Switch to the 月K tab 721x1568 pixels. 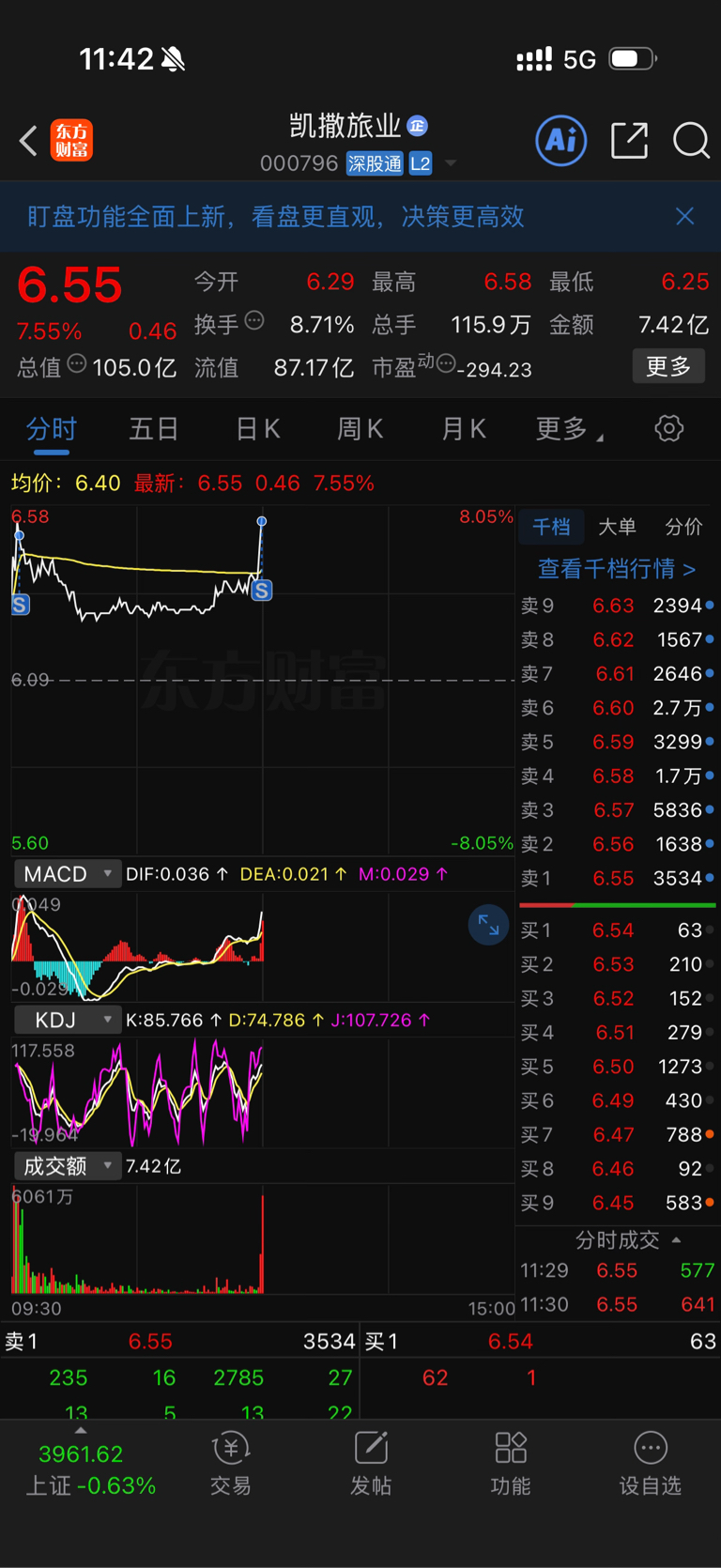click(x=463, y=429)
